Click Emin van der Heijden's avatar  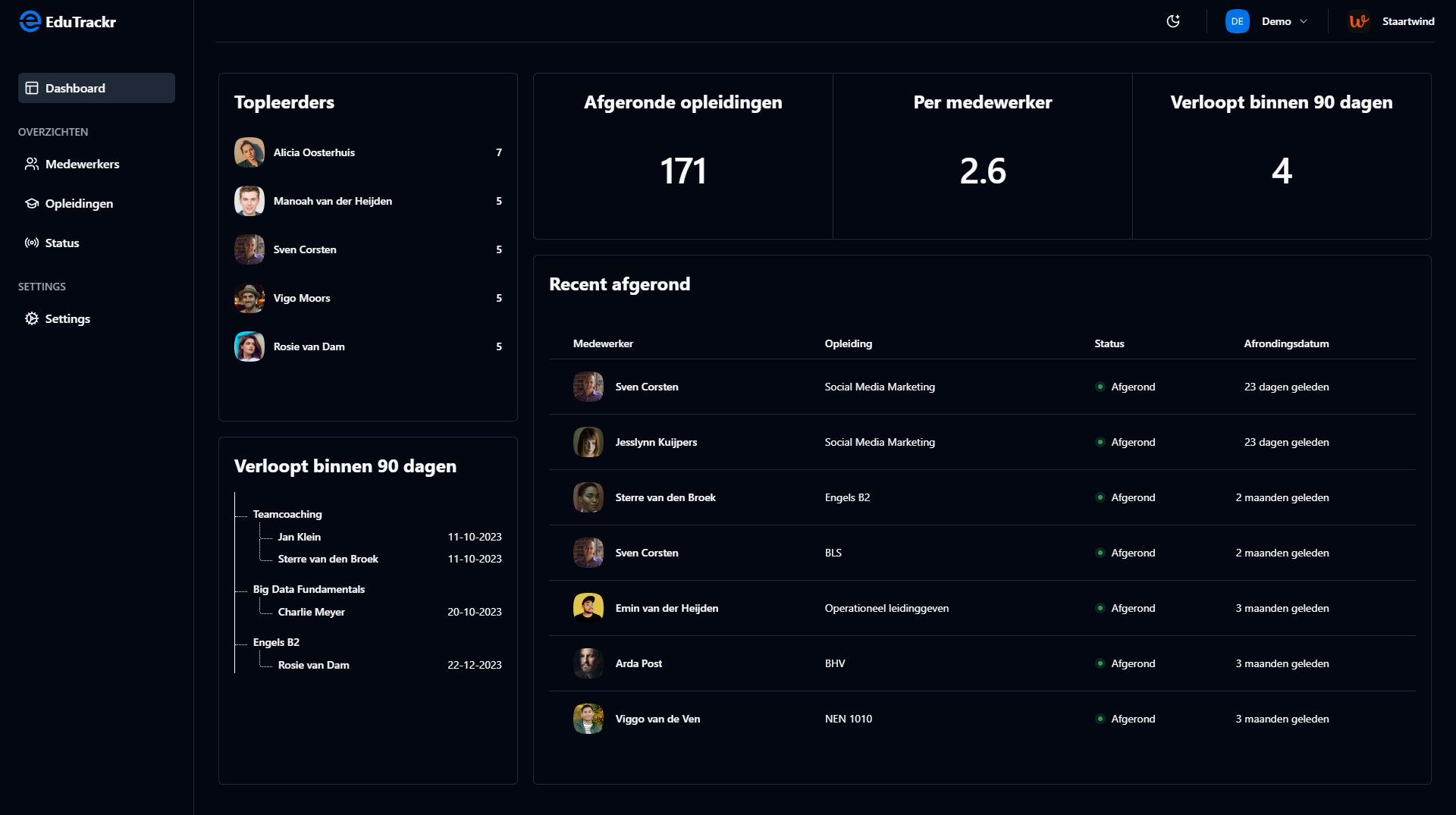(x=588, y=607)
